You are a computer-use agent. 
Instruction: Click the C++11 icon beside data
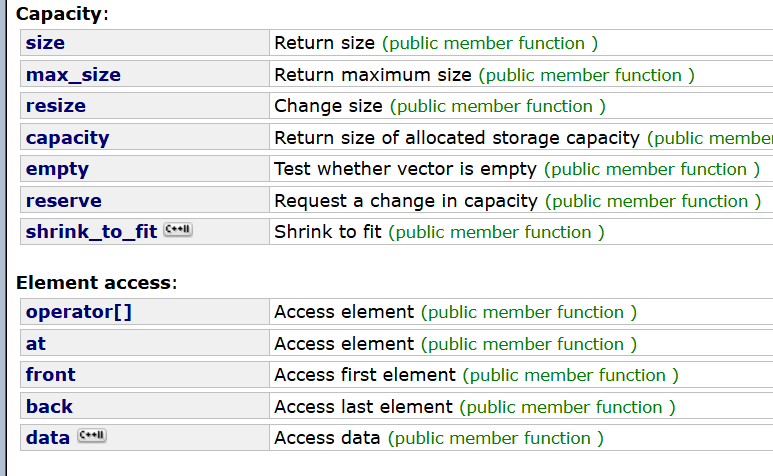[91, 437]
